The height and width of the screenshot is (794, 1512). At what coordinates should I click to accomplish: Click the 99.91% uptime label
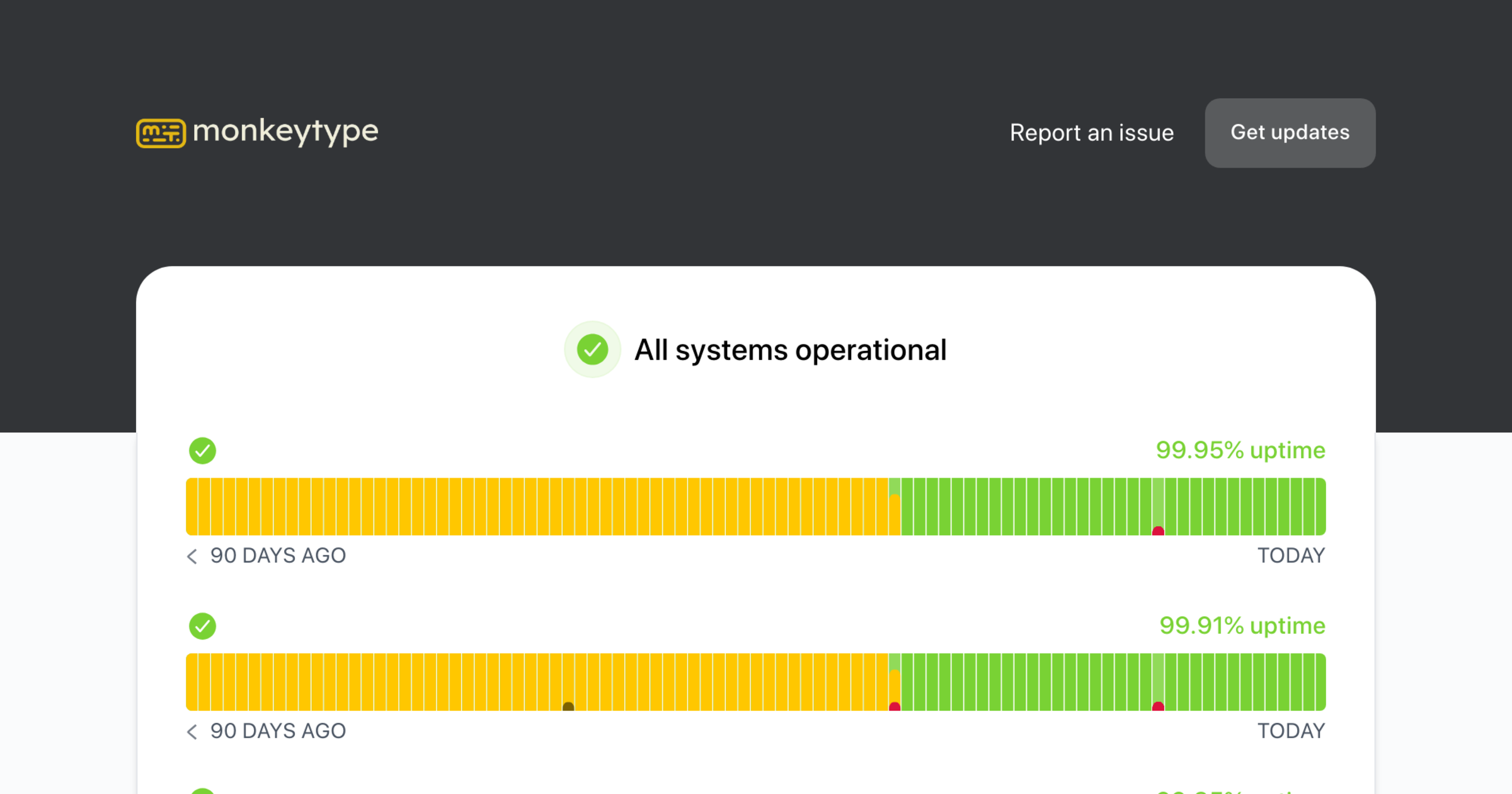point(1242,625)
